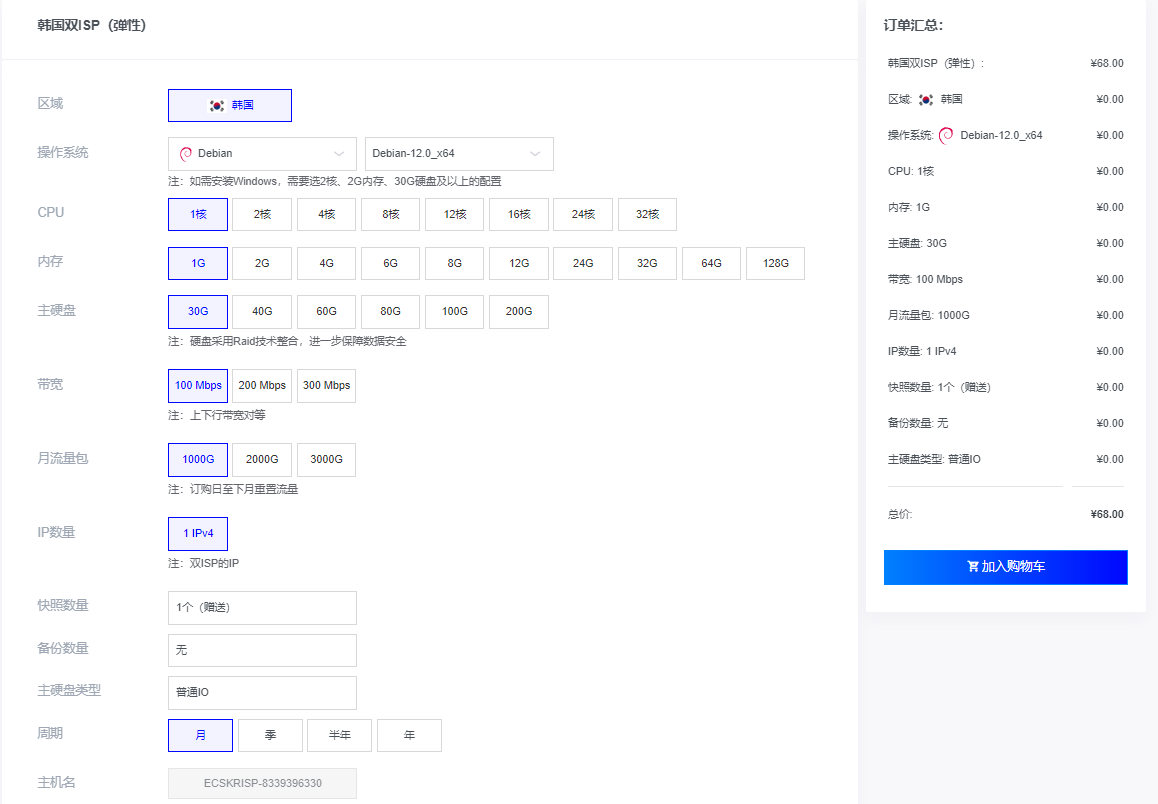Click the main disk type 普通IO field
Image resolution: width=1158 pixels, height=804 pixels.
point(262,692)
